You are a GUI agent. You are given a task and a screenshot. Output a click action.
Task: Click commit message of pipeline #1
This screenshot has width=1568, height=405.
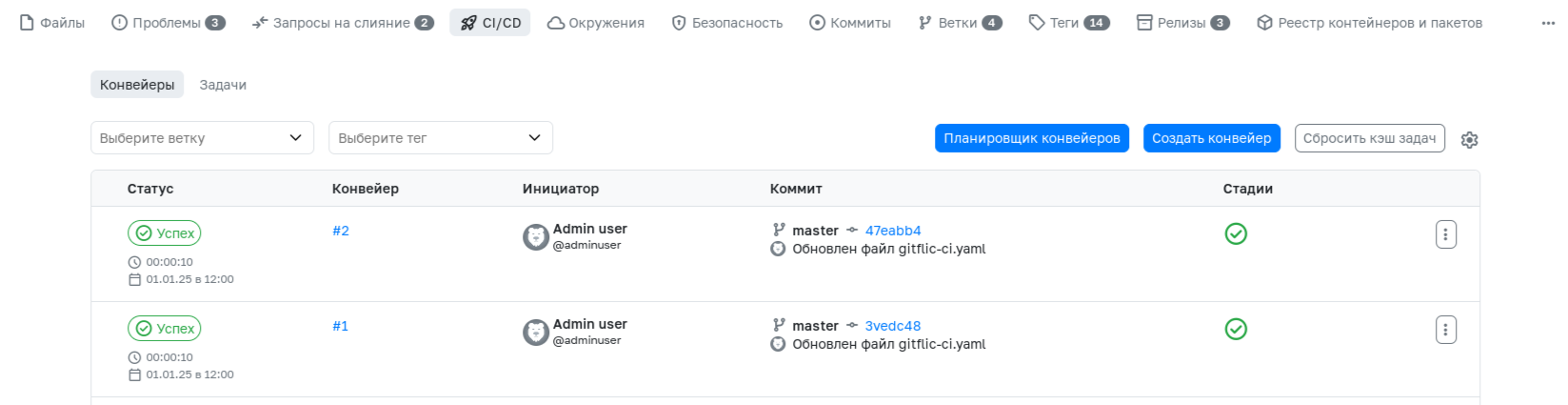(x=889, y=344)
